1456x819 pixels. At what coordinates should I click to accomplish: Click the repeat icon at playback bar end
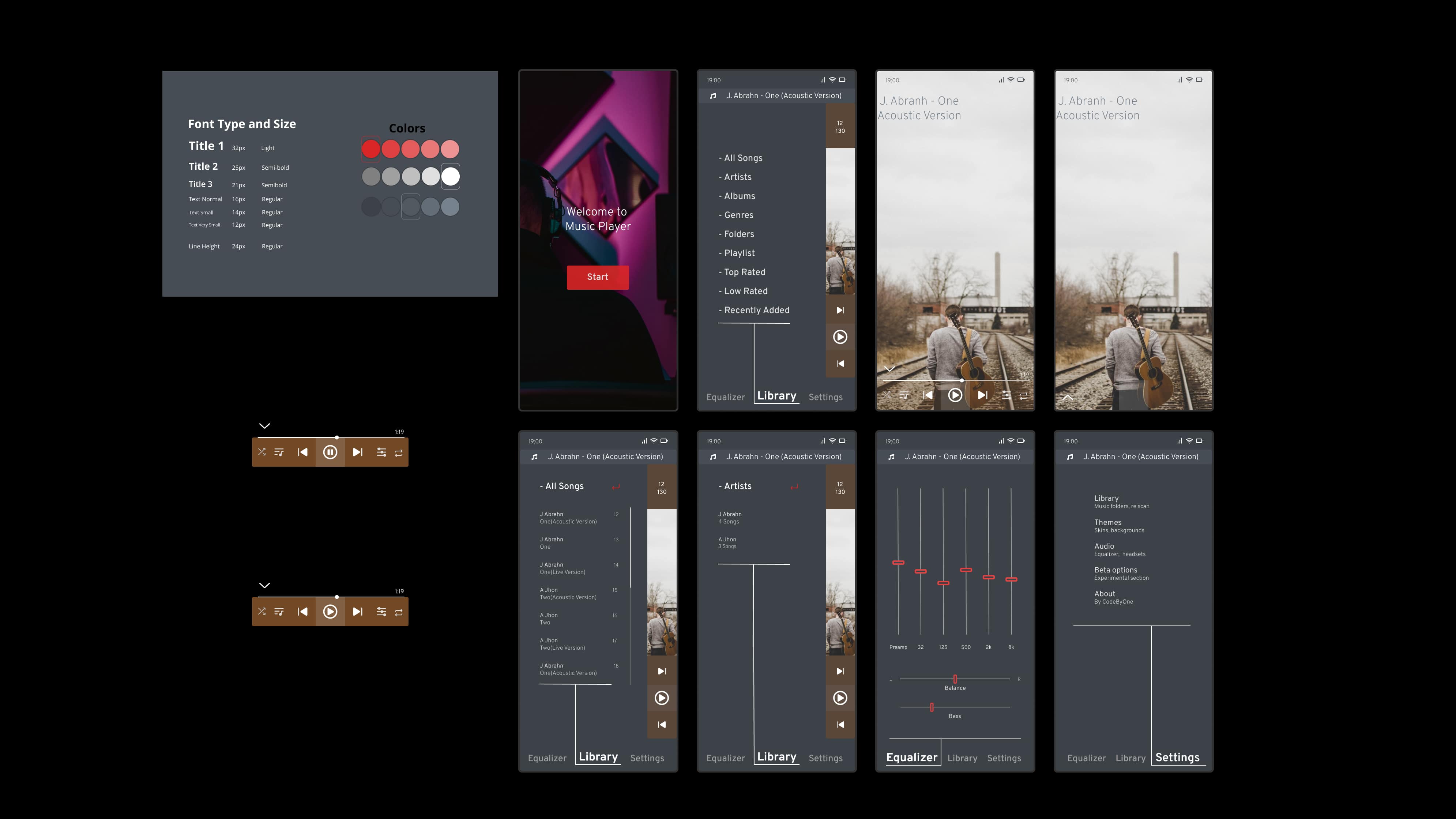[x=399, y=452]
